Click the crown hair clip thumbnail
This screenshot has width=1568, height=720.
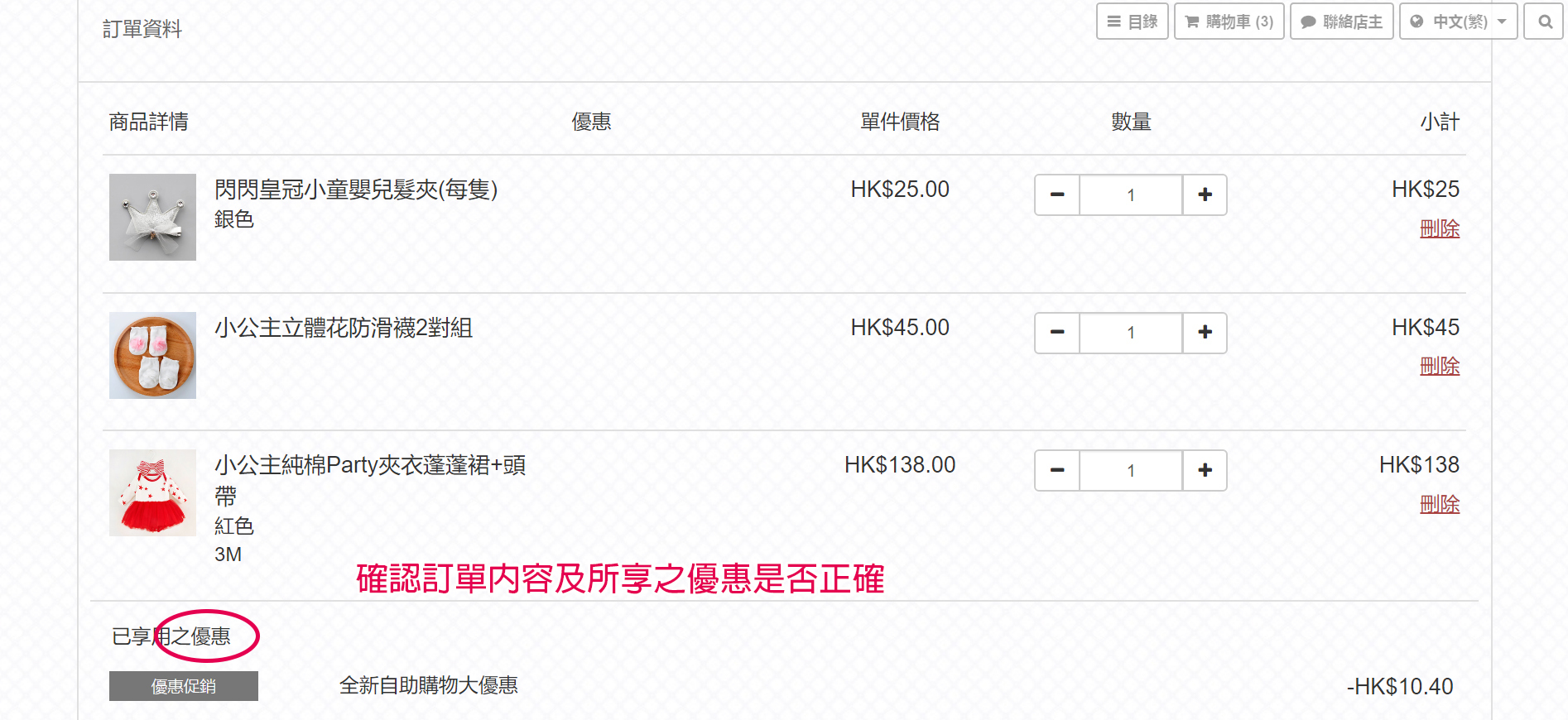152,217
